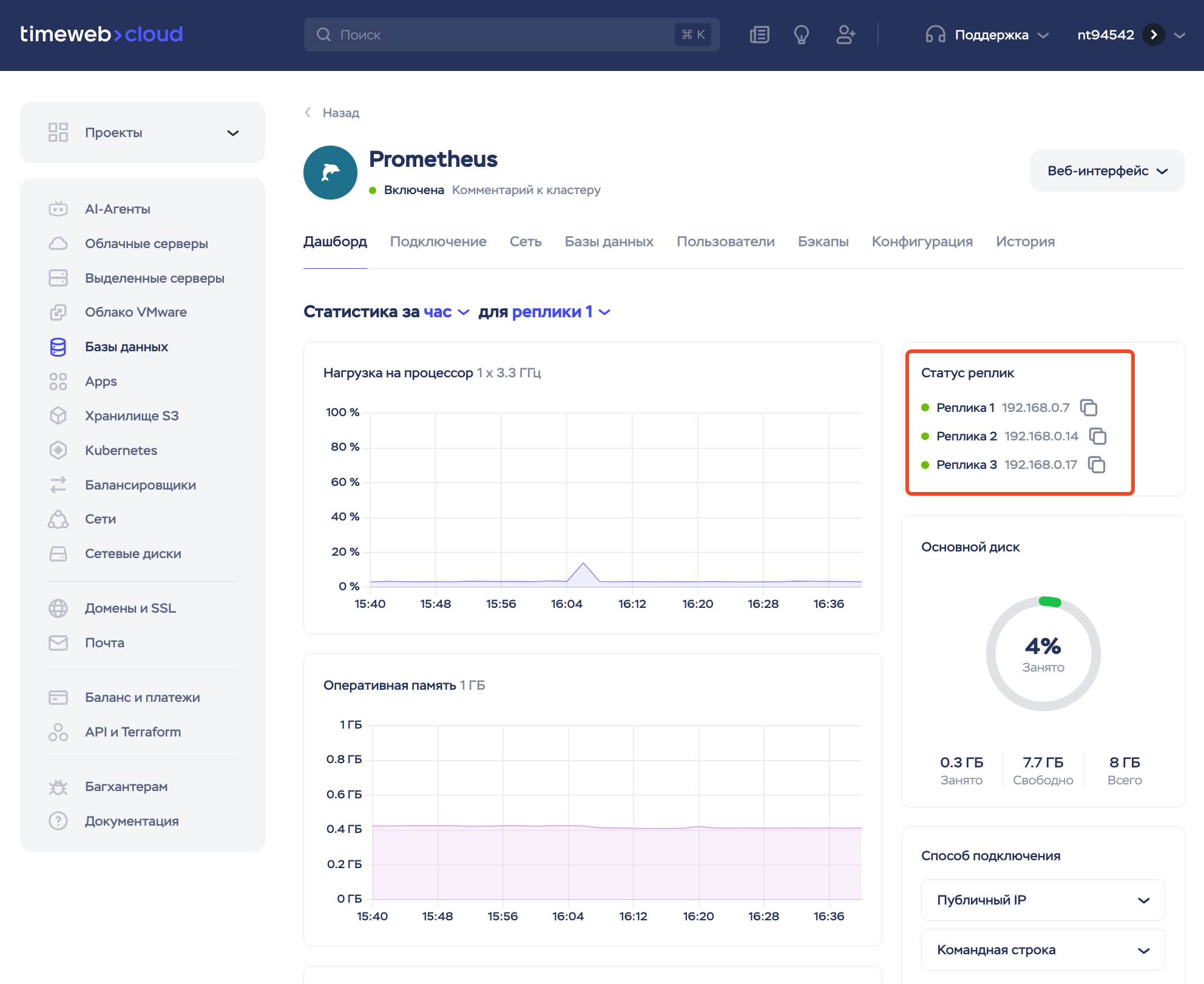Go to S3 storage section
1204x984 pixels.
coord(131,416)
